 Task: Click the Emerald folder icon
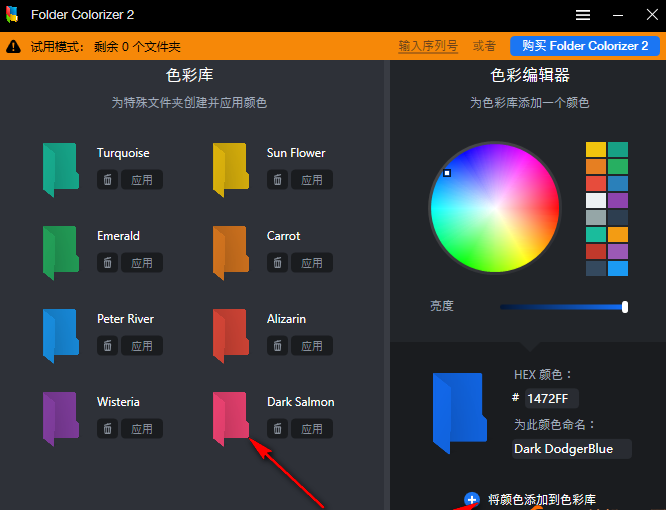point(61,253)
